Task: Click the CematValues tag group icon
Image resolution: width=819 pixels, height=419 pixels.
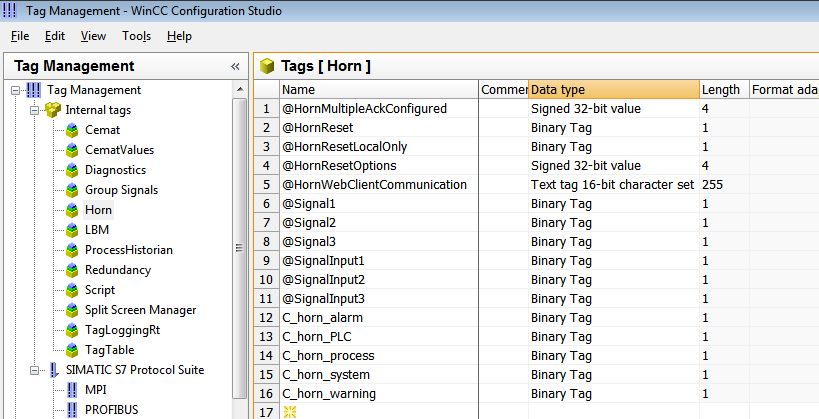Action: pos(72,150)
